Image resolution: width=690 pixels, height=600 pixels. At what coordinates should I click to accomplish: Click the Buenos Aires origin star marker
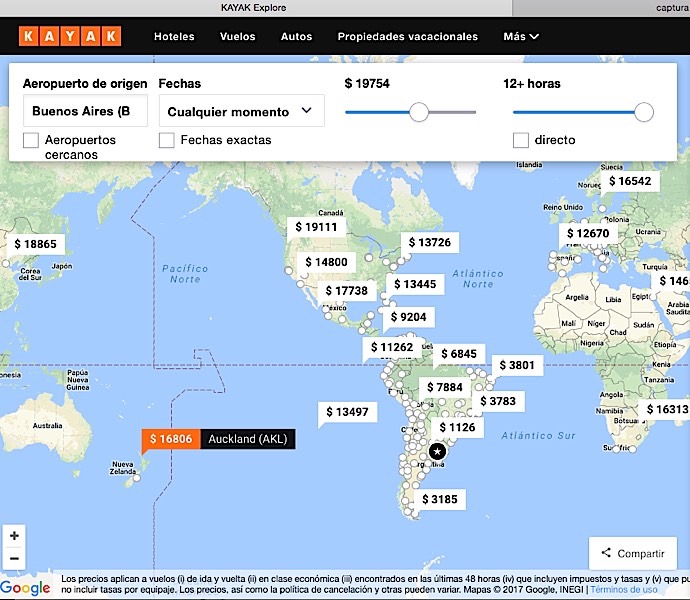coord(437,451)
